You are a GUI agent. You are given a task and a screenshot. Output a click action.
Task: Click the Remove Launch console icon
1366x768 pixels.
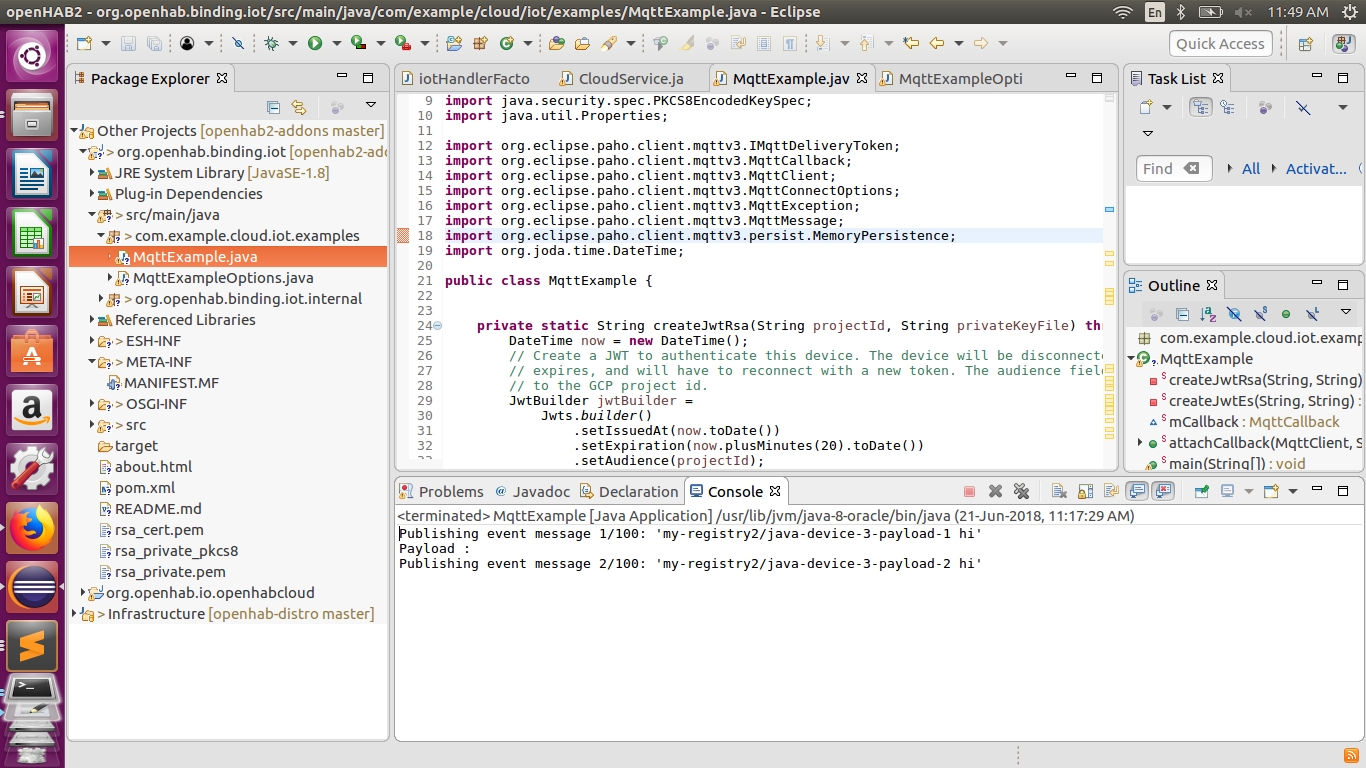coord(995,491)
